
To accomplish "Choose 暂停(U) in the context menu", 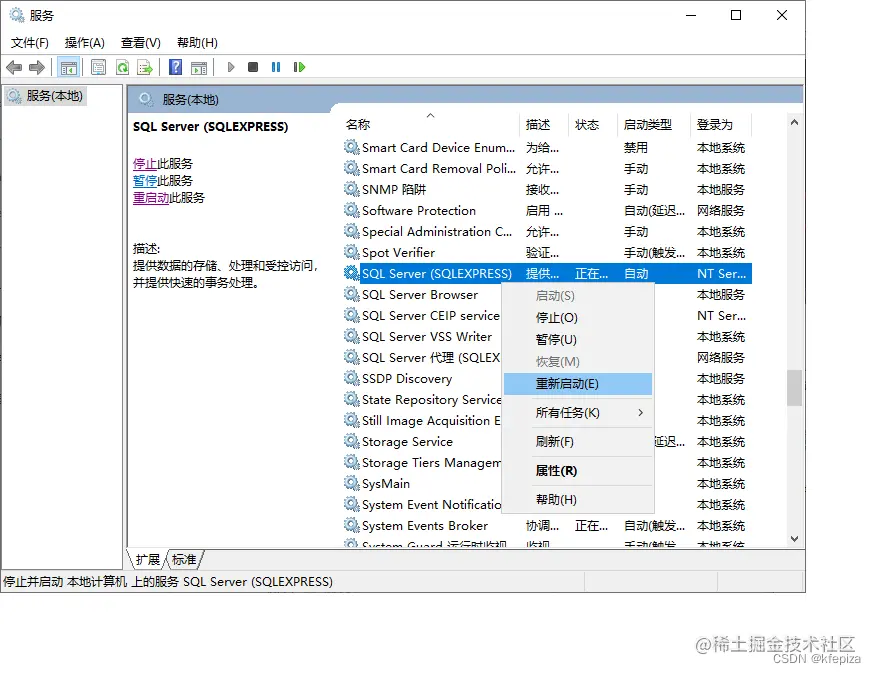I will coord(578,339).
